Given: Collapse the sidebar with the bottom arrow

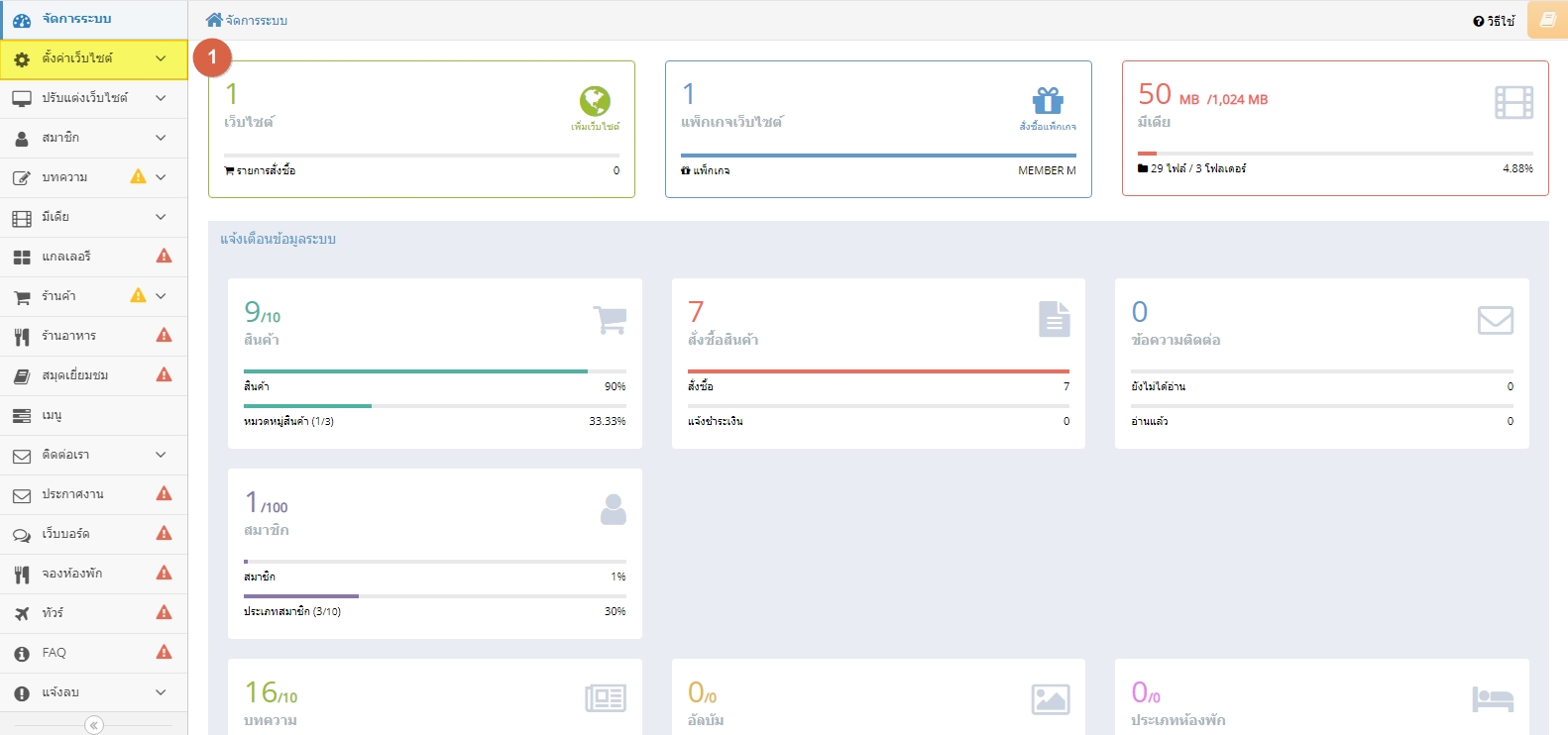Looking at the screenshot, I should tap(94, 725).
